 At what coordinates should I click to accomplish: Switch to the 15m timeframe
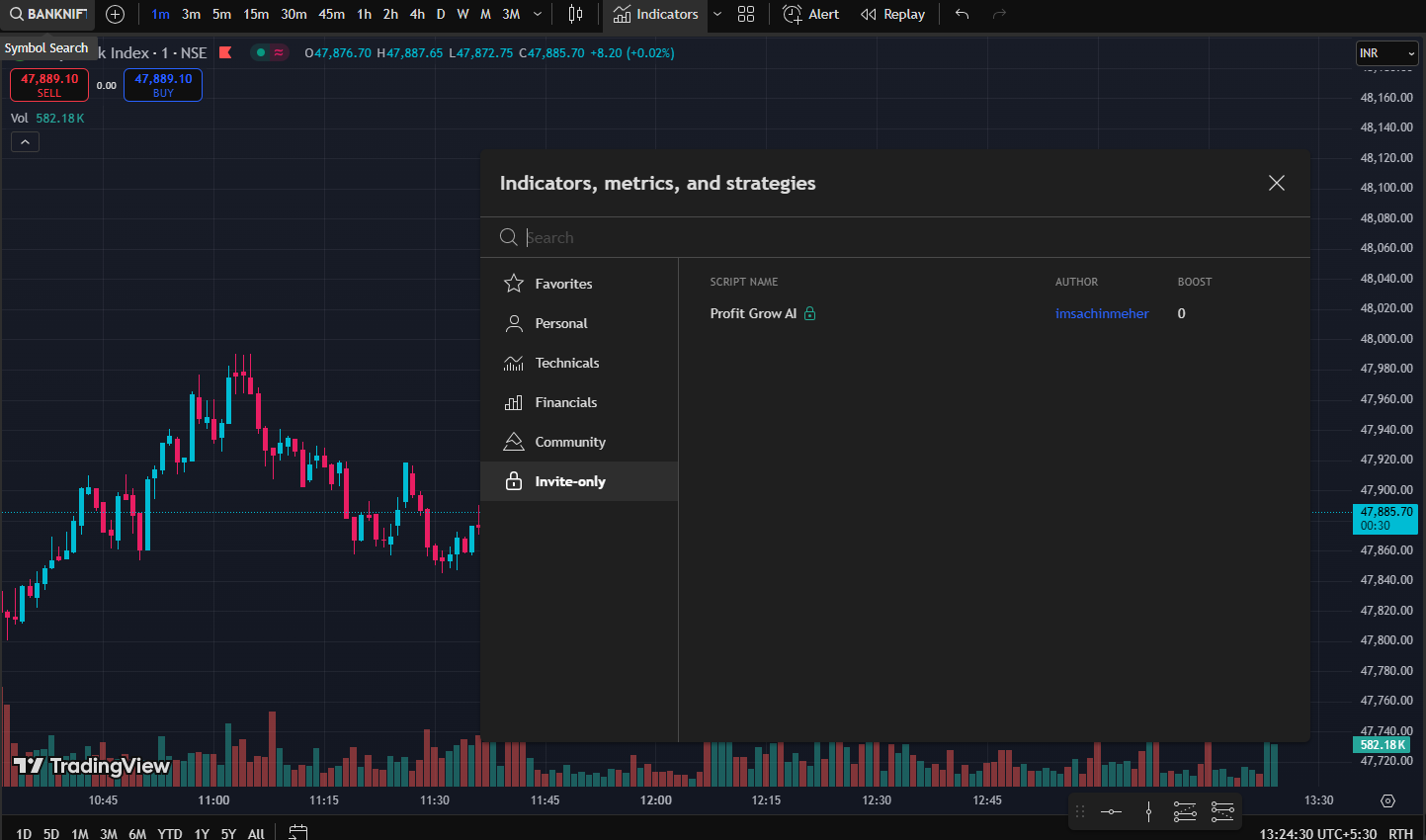pos(256,14)
